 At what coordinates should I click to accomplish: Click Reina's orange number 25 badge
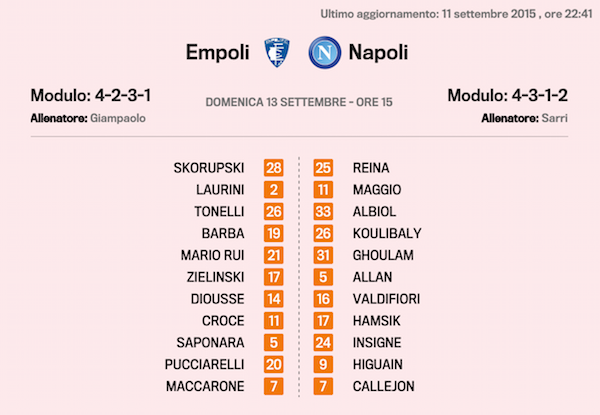pyautogui.click(x=323, y=168)
